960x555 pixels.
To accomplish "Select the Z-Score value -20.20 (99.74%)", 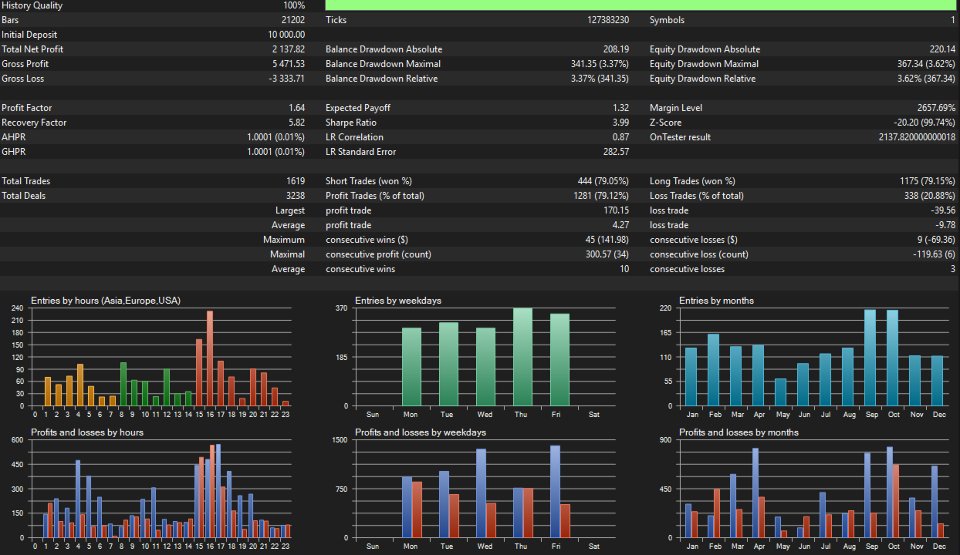I will coord(926,123).
